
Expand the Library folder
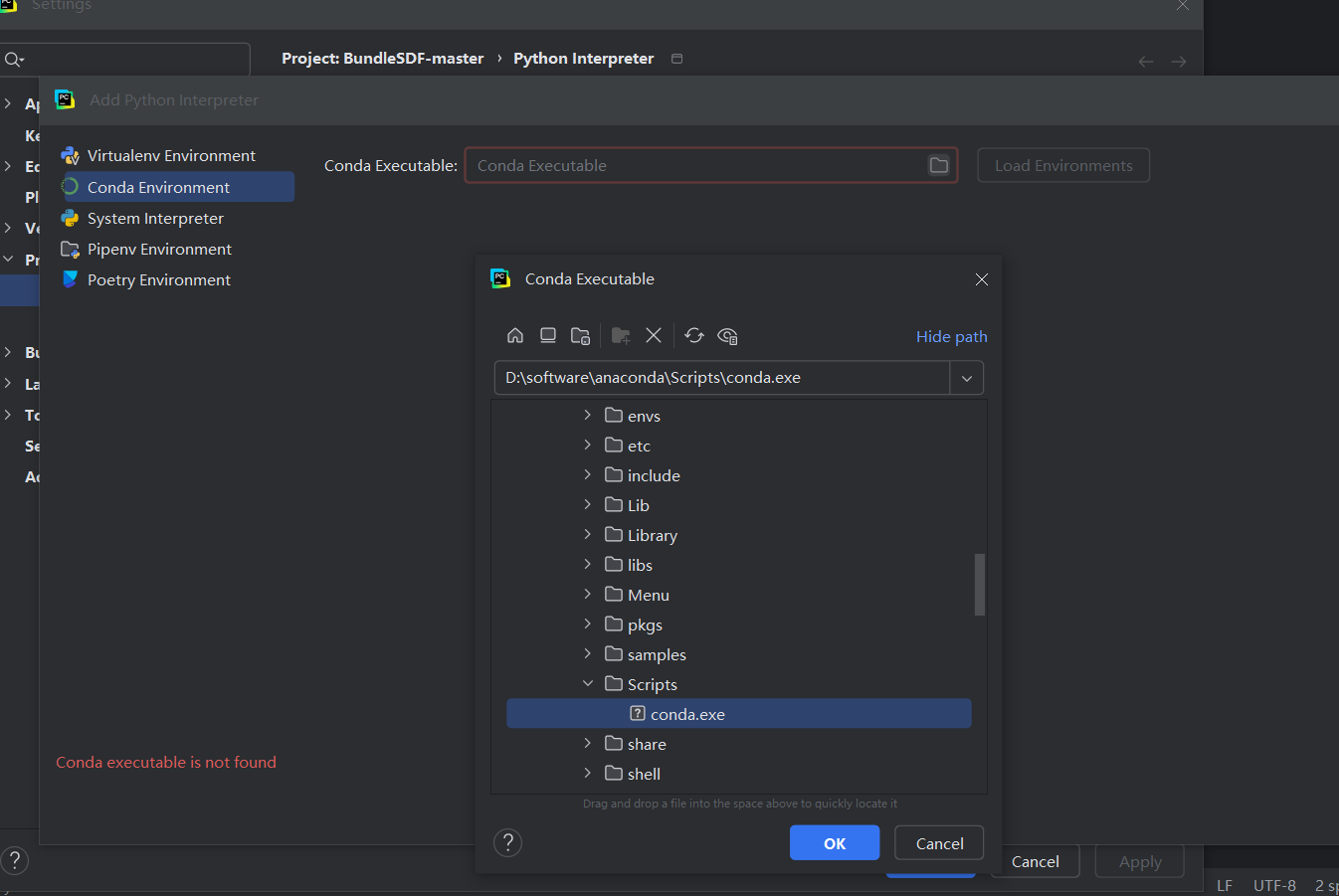(x=588, y=534)
